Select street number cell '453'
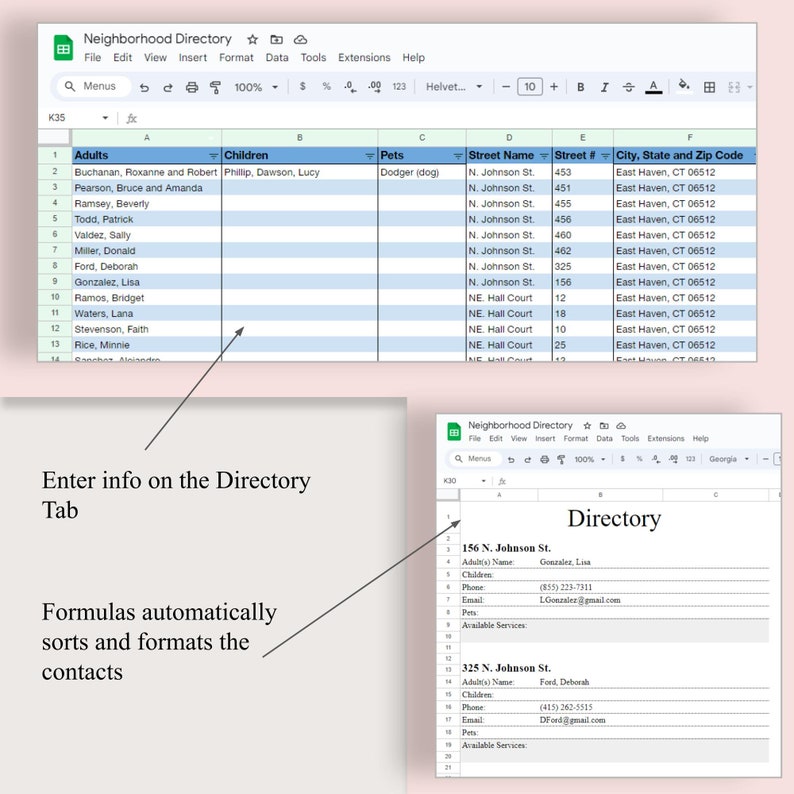This screenshot has width=794, height=794. [x=582, y=172]
